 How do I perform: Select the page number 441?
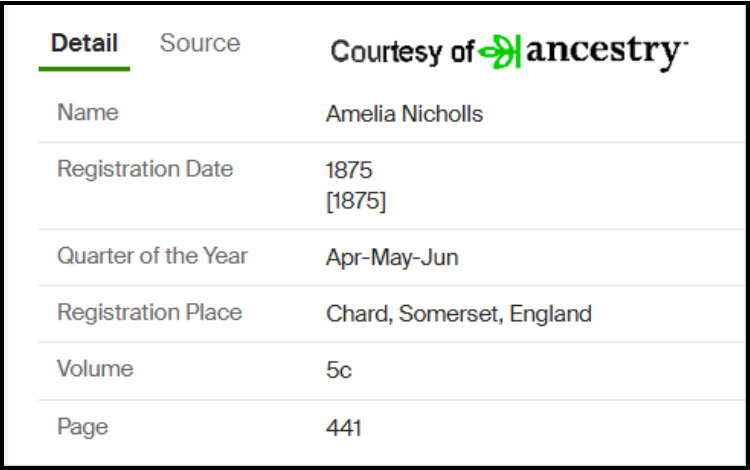pyautogui.click(x=343, y=427)
